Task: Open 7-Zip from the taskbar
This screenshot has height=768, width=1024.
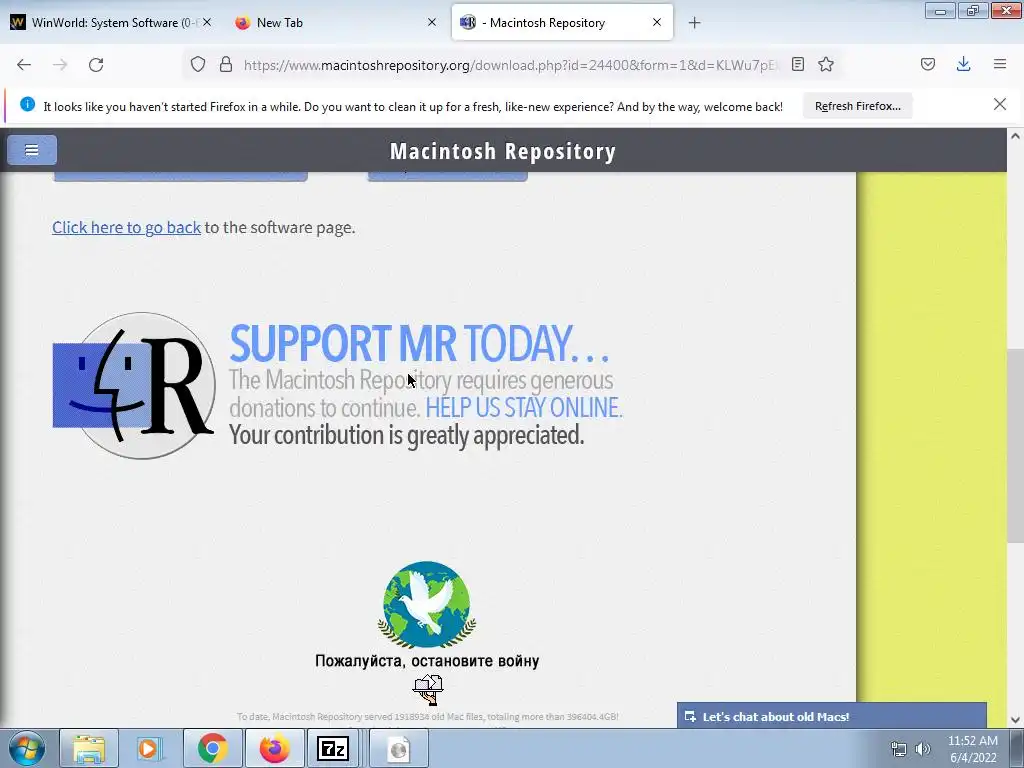Action: pyautogui.click(x=333, y=748)
